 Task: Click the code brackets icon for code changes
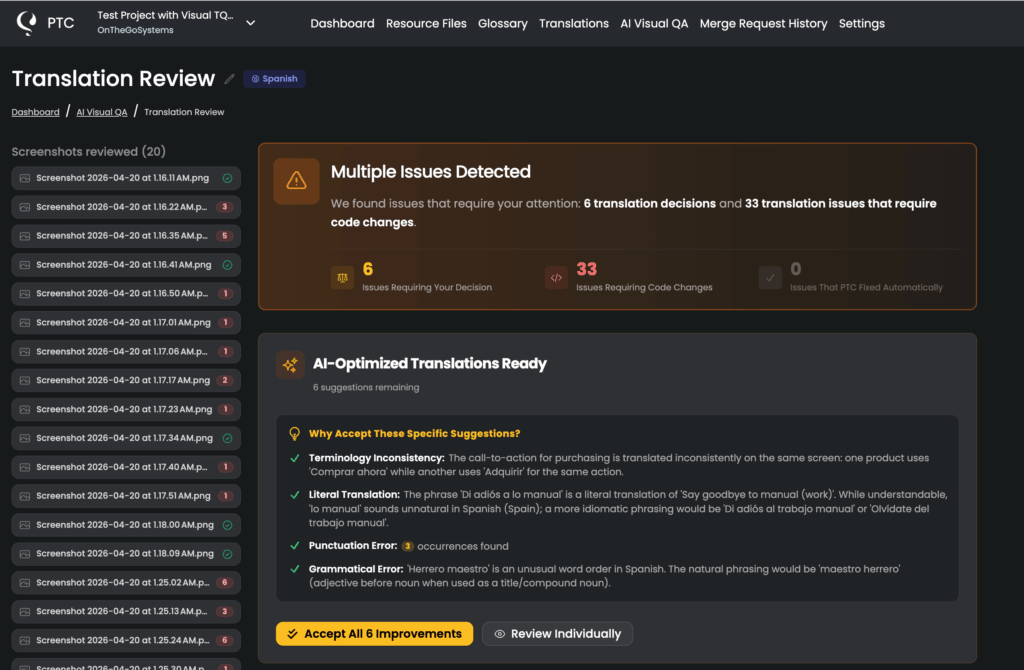click(556, 278)
